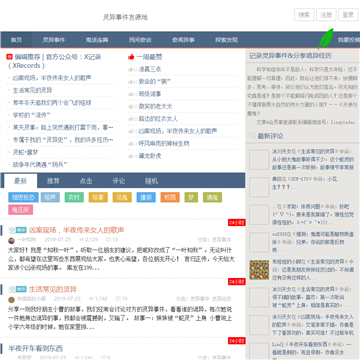The width and height of the screenshot is (360, 360).
Task: Click the 灵异事发源地 site title
Action: pyautogui.click(x=125, y=17)
